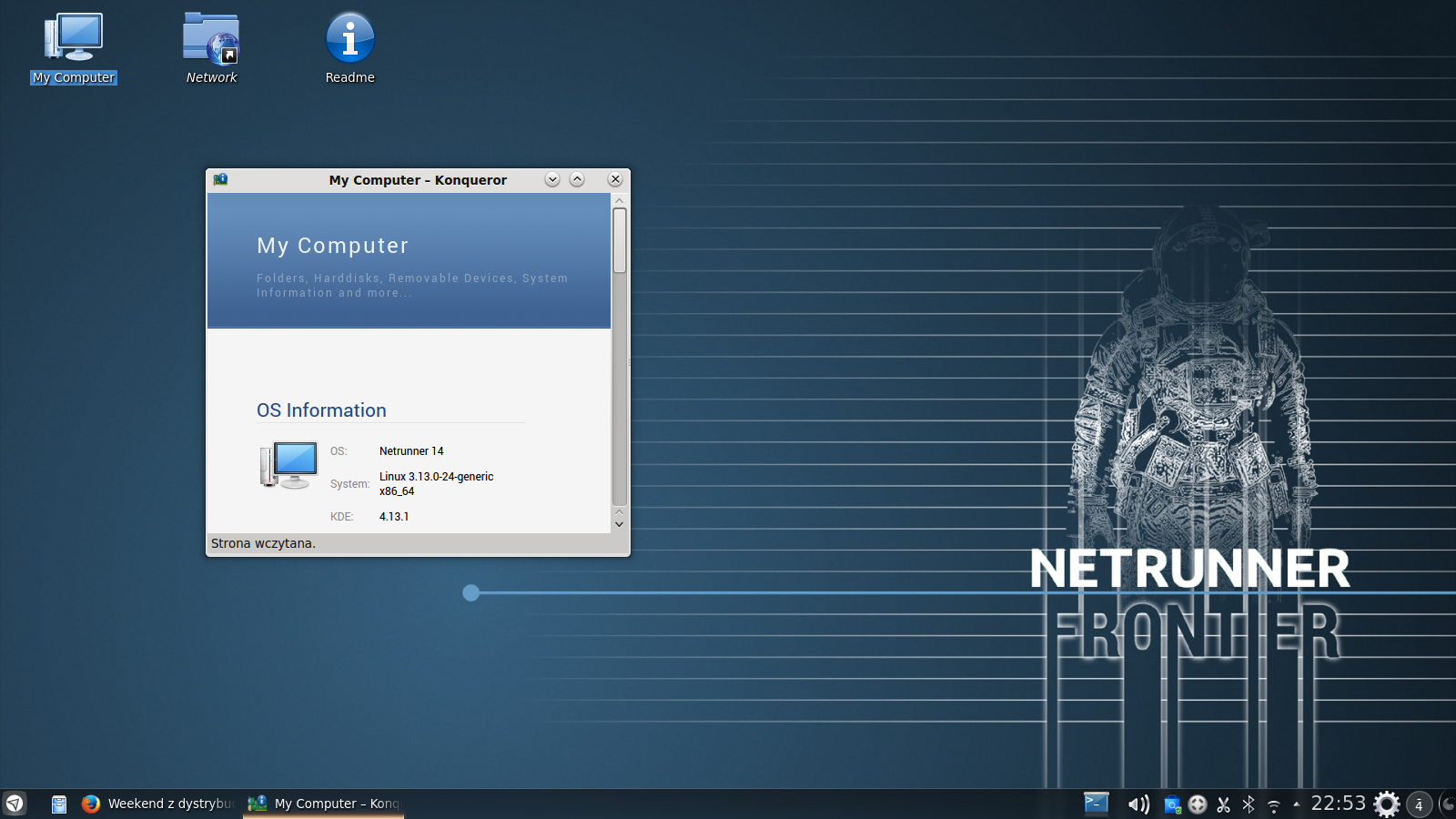Select the Network desktop folder icon
The width and height of the screenshot is (1456, 819).
(211, 49)
